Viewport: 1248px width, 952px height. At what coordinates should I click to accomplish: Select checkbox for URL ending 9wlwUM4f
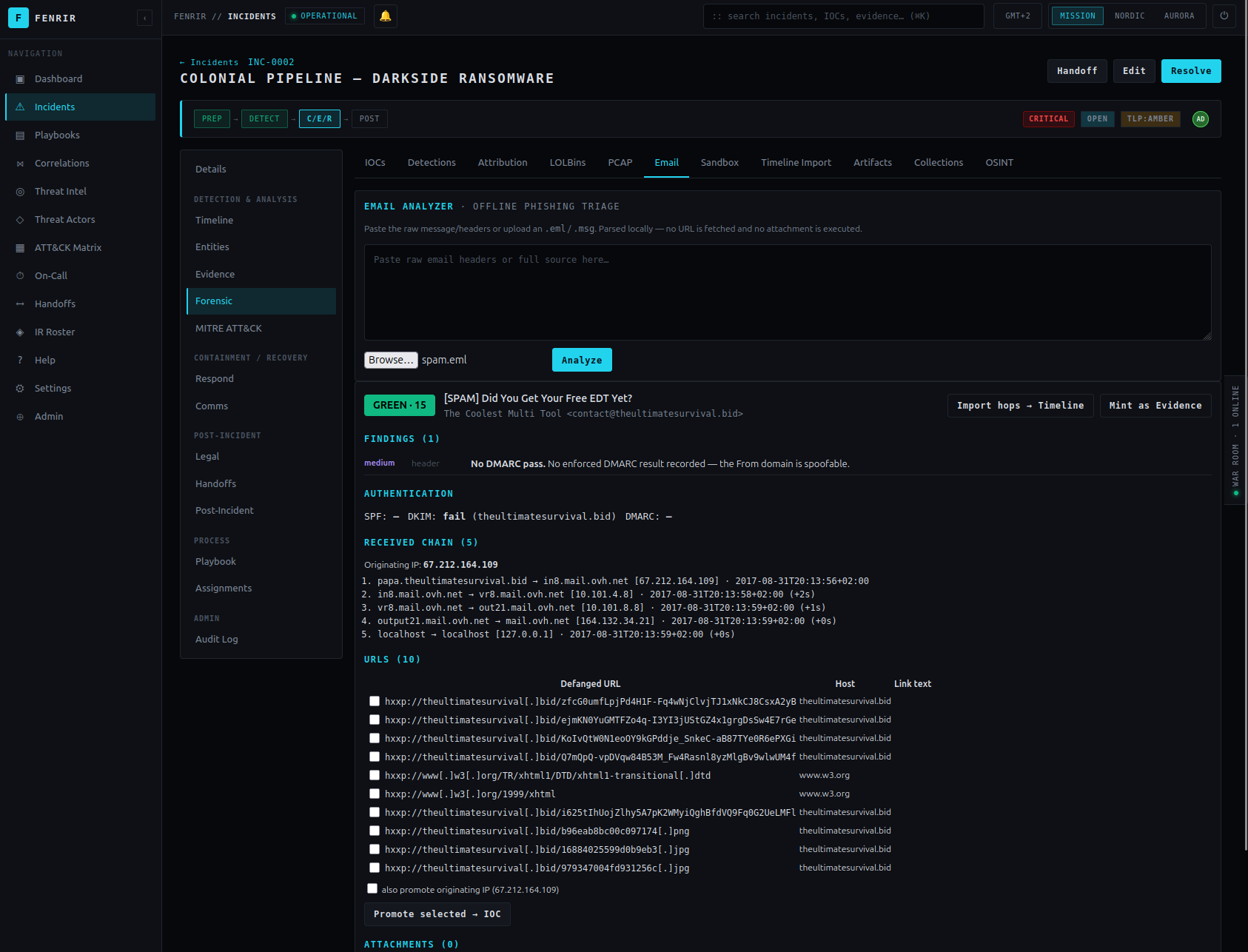pyautogui.click(x=375, y=757)
